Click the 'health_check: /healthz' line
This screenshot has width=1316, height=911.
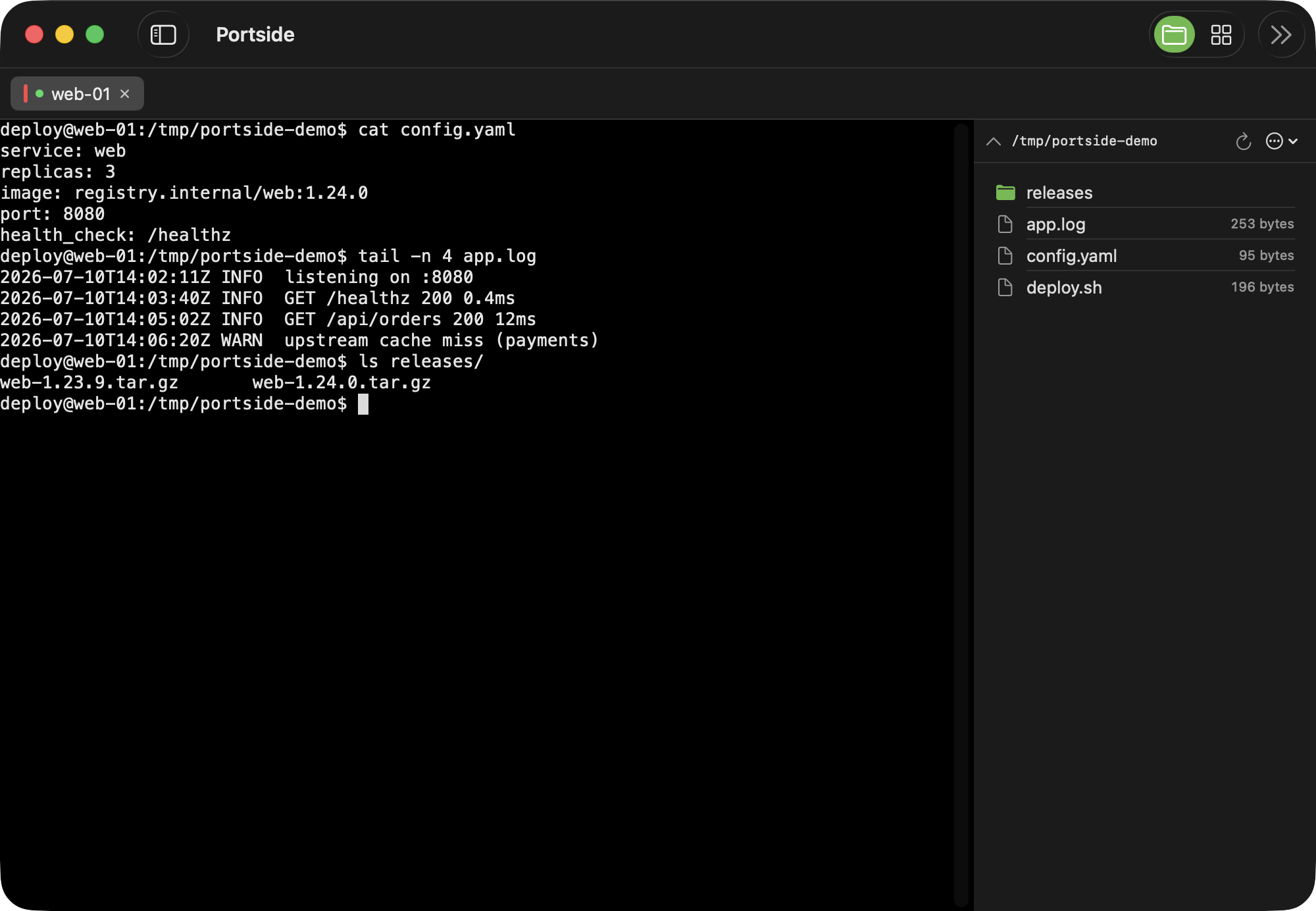click(x=116, y=235)
